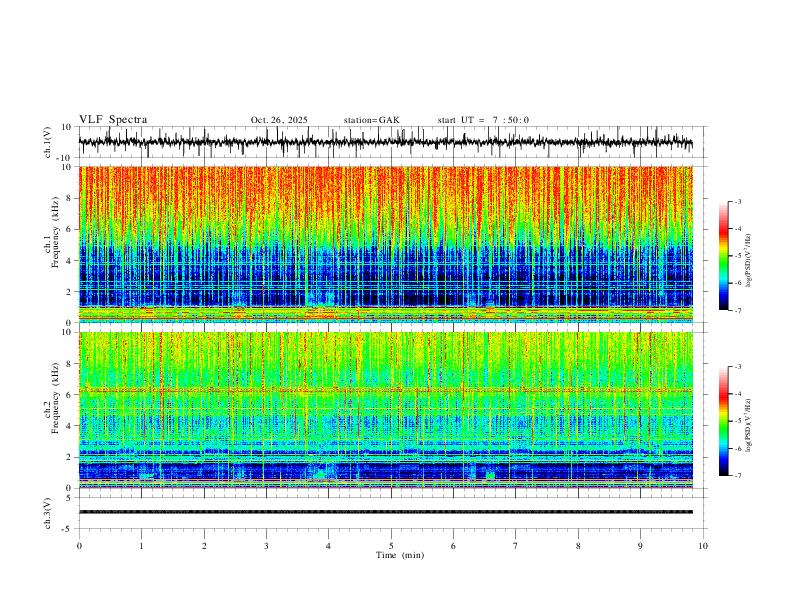
Task: Click inside the ch.2 spectrogram panel
Action: tap(385, 410)
